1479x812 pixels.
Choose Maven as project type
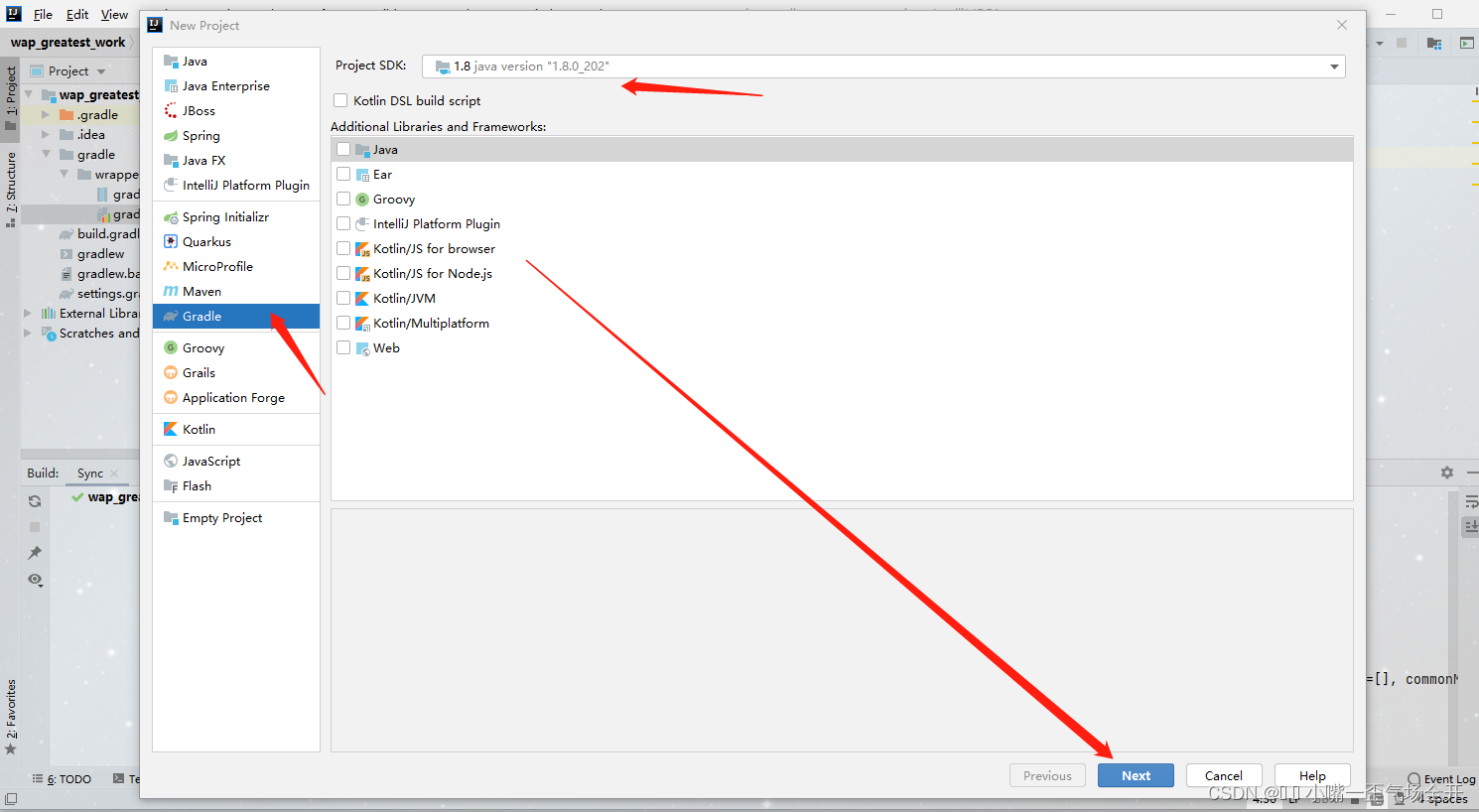tap(236, 292)
